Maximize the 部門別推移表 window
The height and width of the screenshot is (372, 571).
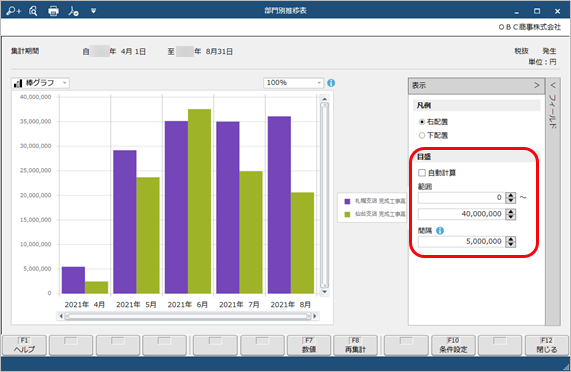(537, 11)
